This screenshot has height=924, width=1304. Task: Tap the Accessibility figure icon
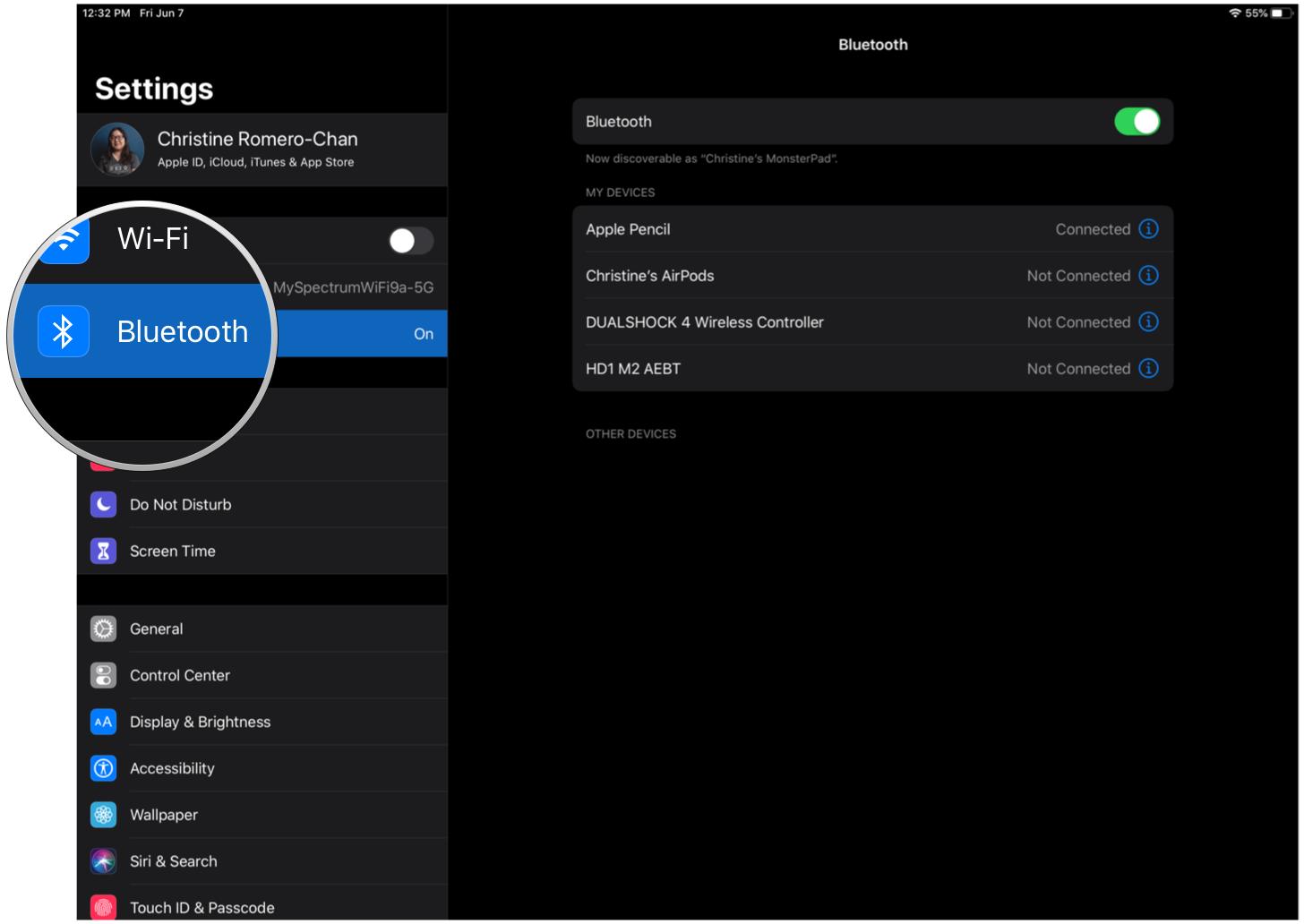click(104, 769)
